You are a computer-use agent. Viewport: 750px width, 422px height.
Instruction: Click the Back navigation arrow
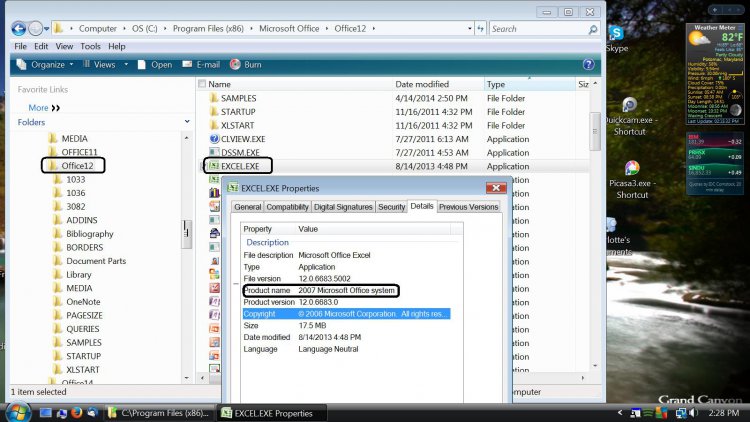[19, 29]
